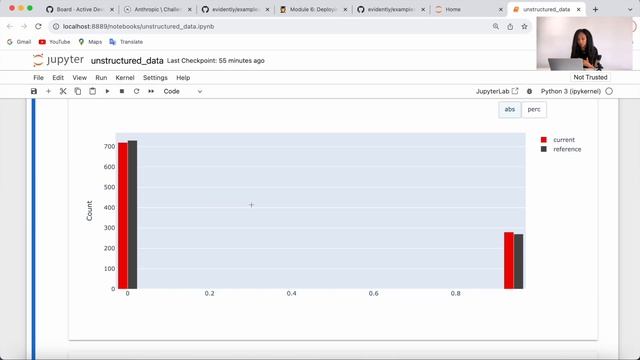Image resolution: width=640 pixels, height=360 pixels.
Task: Click the site information icon by the URL
Action: 56,27
